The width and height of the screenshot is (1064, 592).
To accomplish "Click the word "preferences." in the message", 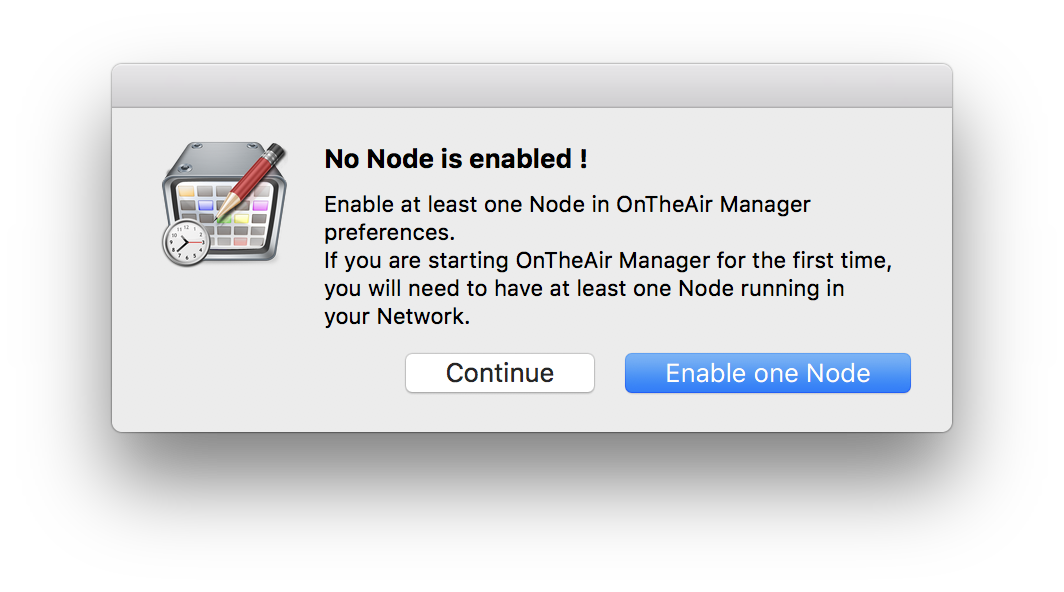I will pyautogui.click(x=390, y=233).
